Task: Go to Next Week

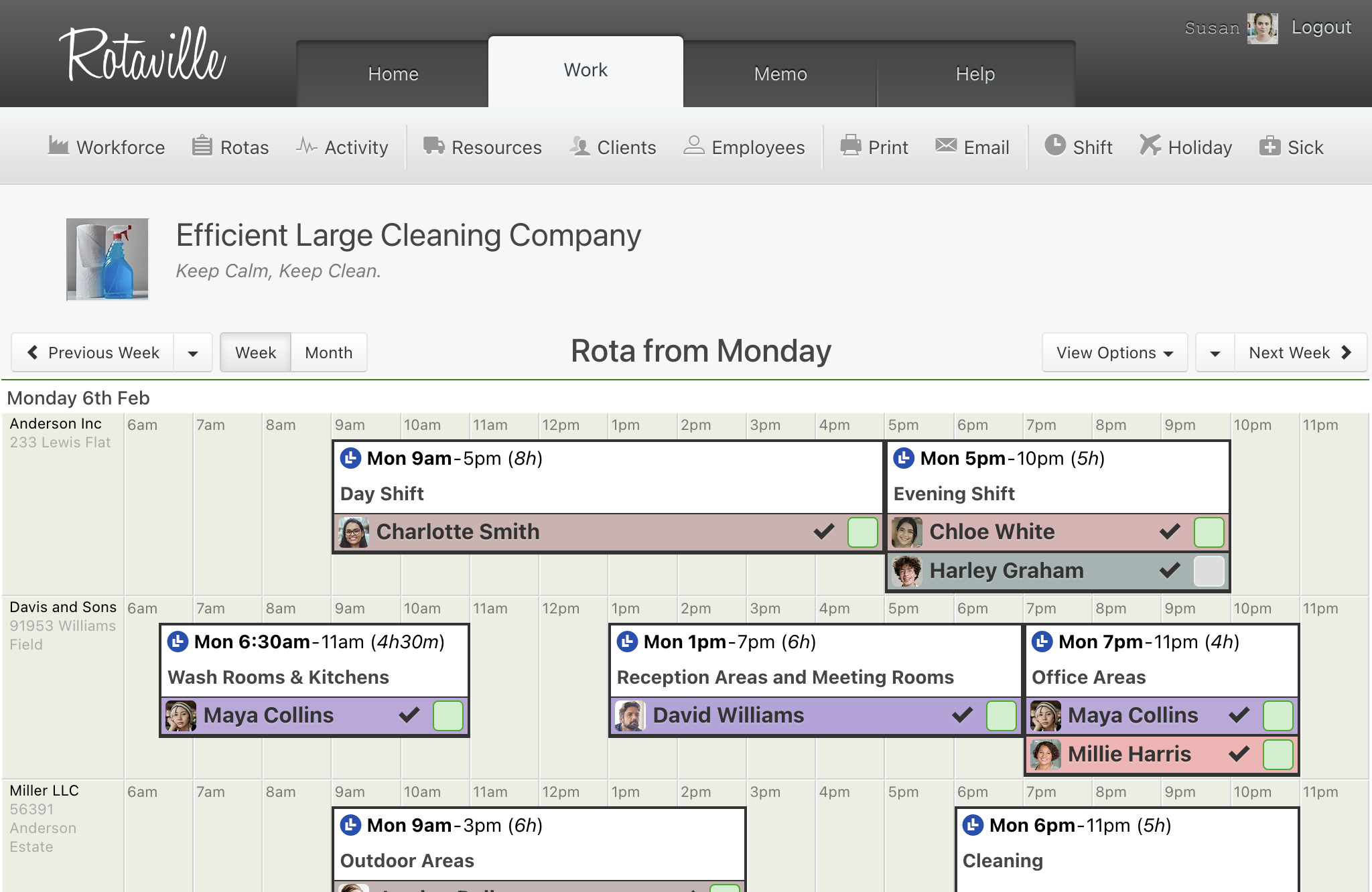Action: tap(1300, 353)
